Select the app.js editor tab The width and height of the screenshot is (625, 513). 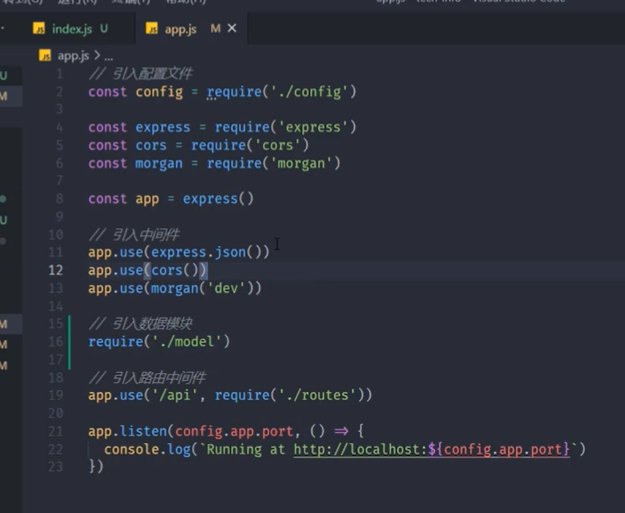[181, 29]
